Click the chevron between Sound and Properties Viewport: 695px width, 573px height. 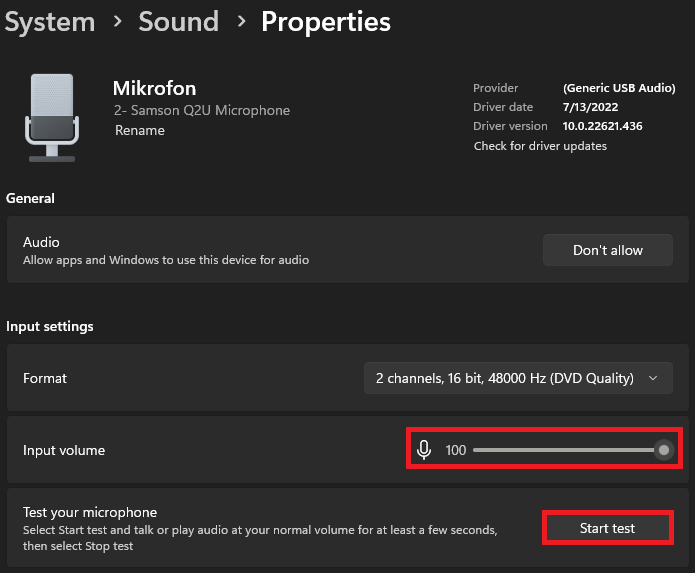(240, 21)
